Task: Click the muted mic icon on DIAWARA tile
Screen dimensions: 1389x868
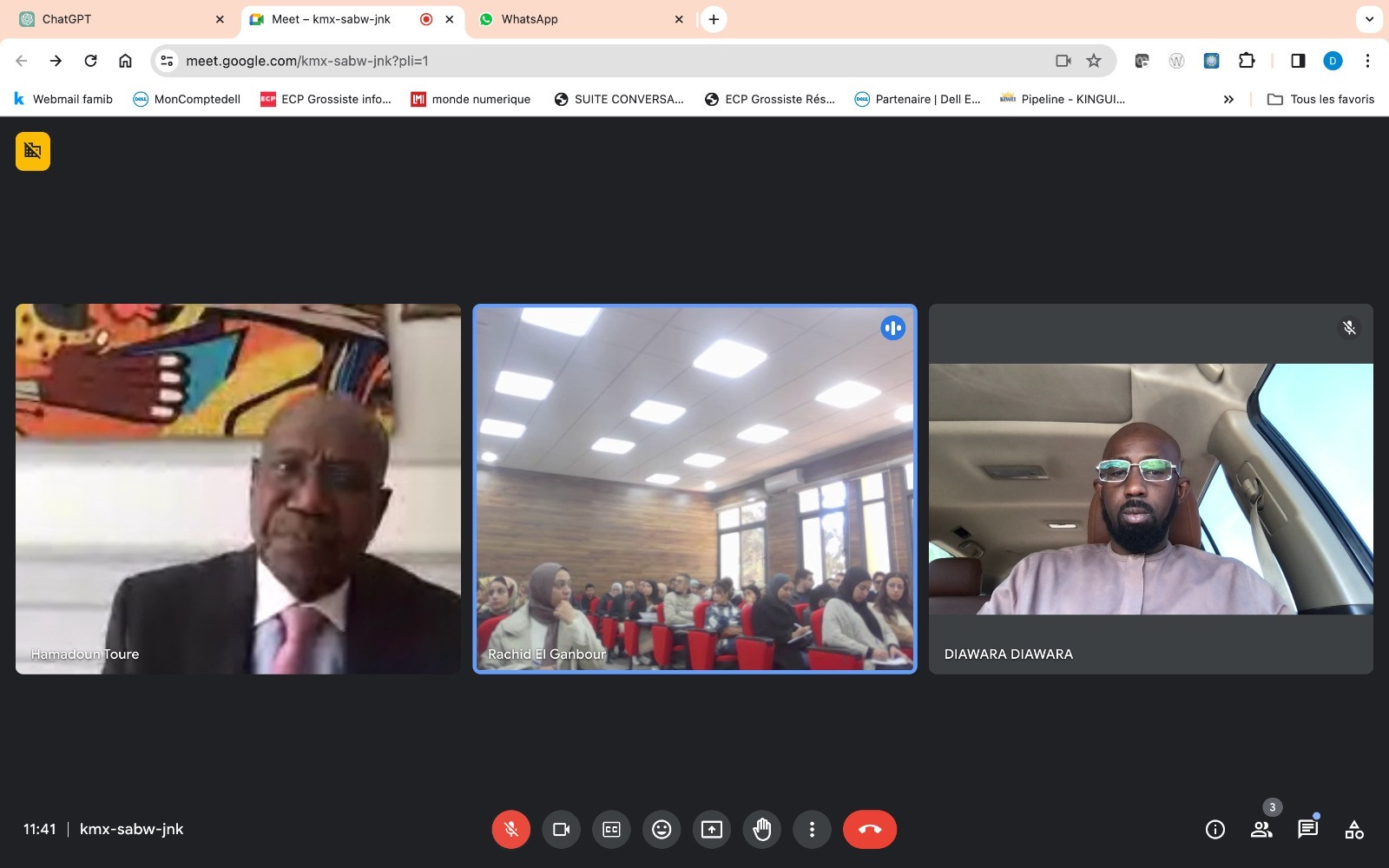Action: (x=1349, y=327)
